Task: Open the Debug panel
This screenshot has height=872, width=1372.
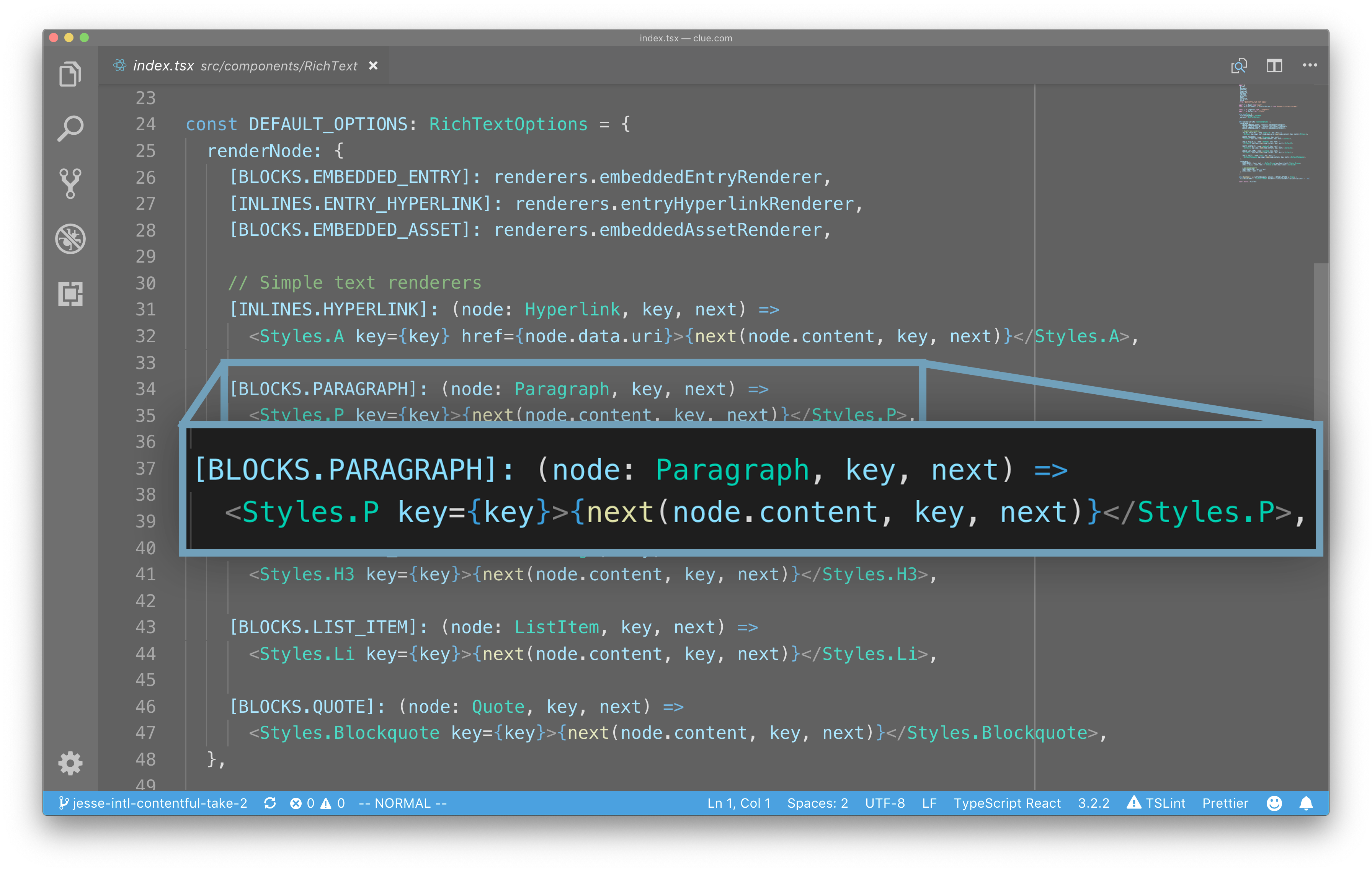Action: click(x=70, y=238)
